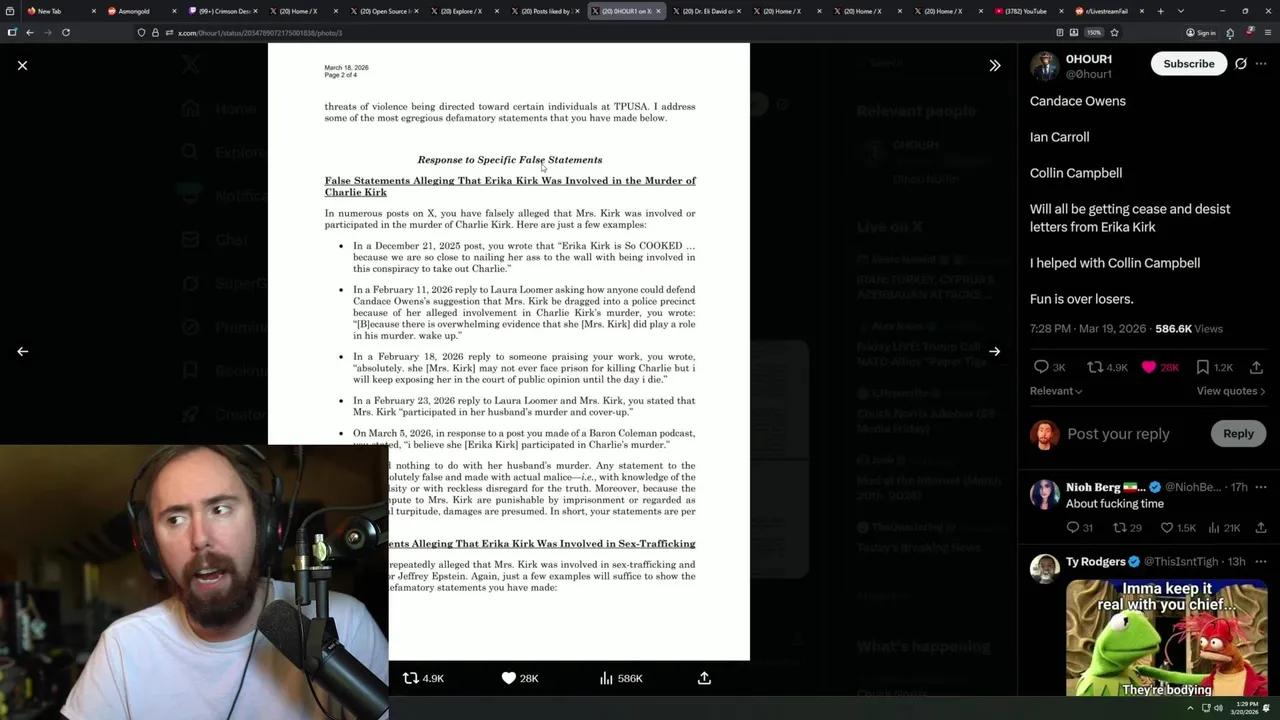The height and width of the screenshot is (720, 1280).
Task: Click the browser Sign in button
Action: (x=1201, y=32)
